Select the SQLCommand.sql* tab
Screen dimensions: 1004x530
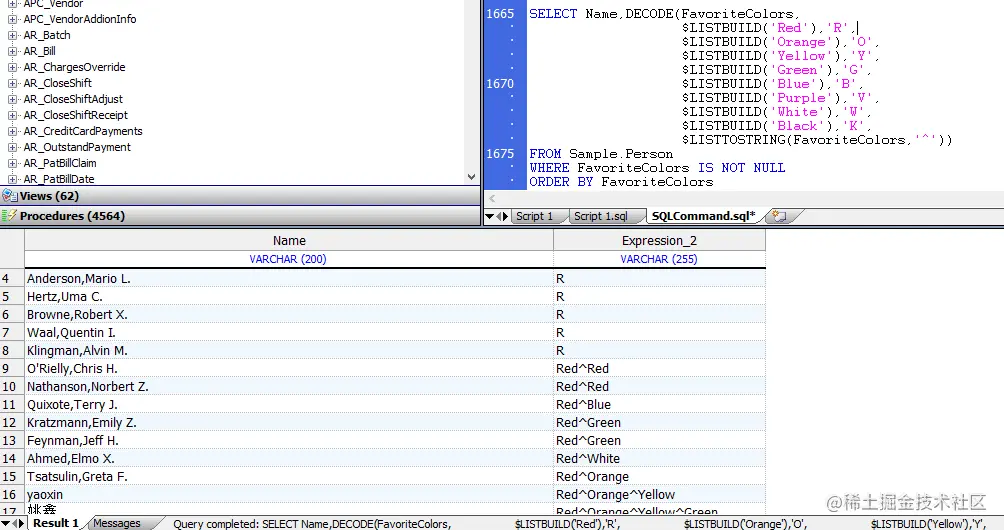(x=703, y=216)
